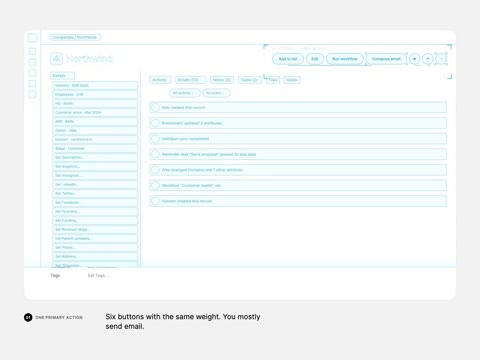This screenshot has height=360, width=480.
Task: Click the Set Funding field
Action: [x=95, y=221]
